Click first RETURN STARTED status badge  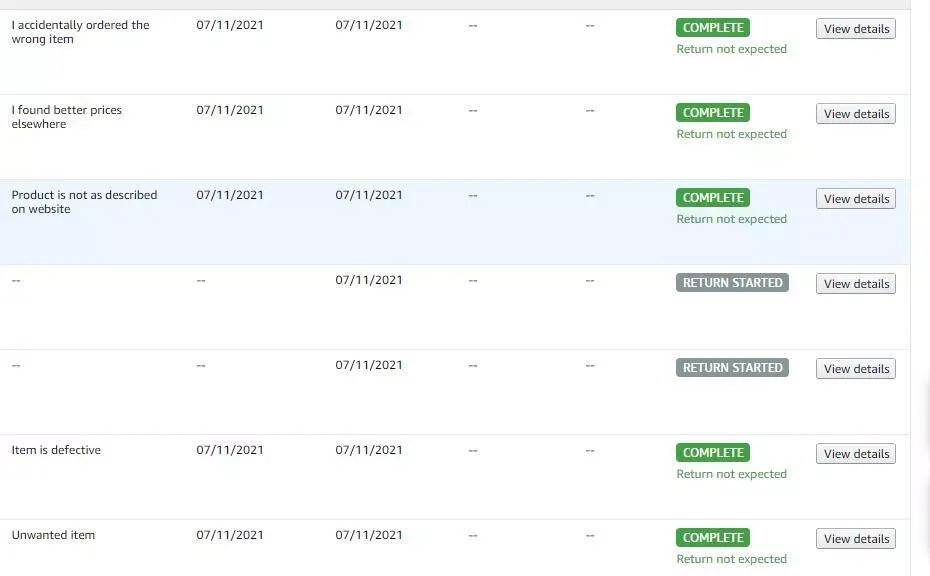coord(732,282)
